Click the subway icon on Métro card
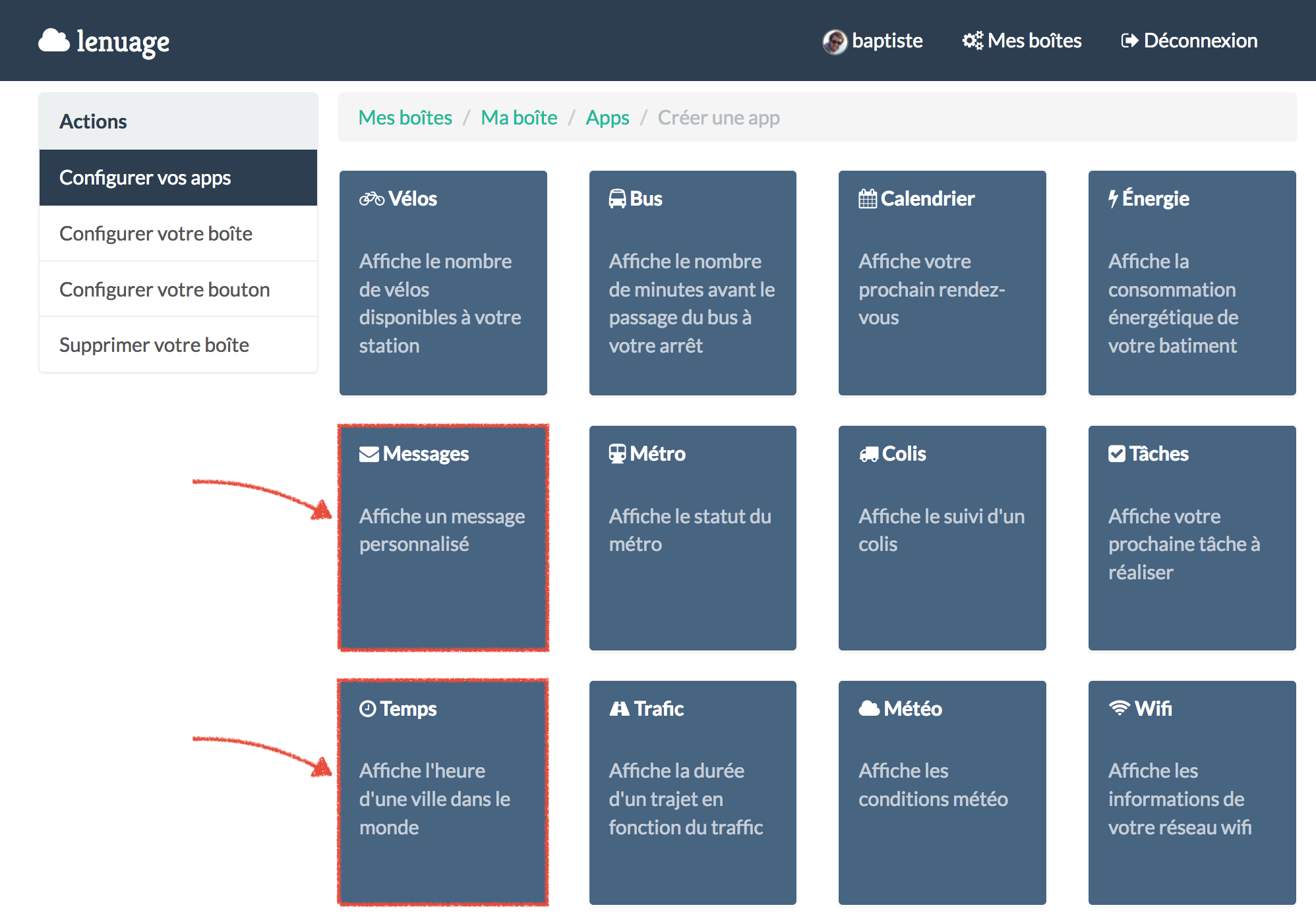The height and width of the screenshot is (924, 1316). point(617,454)
